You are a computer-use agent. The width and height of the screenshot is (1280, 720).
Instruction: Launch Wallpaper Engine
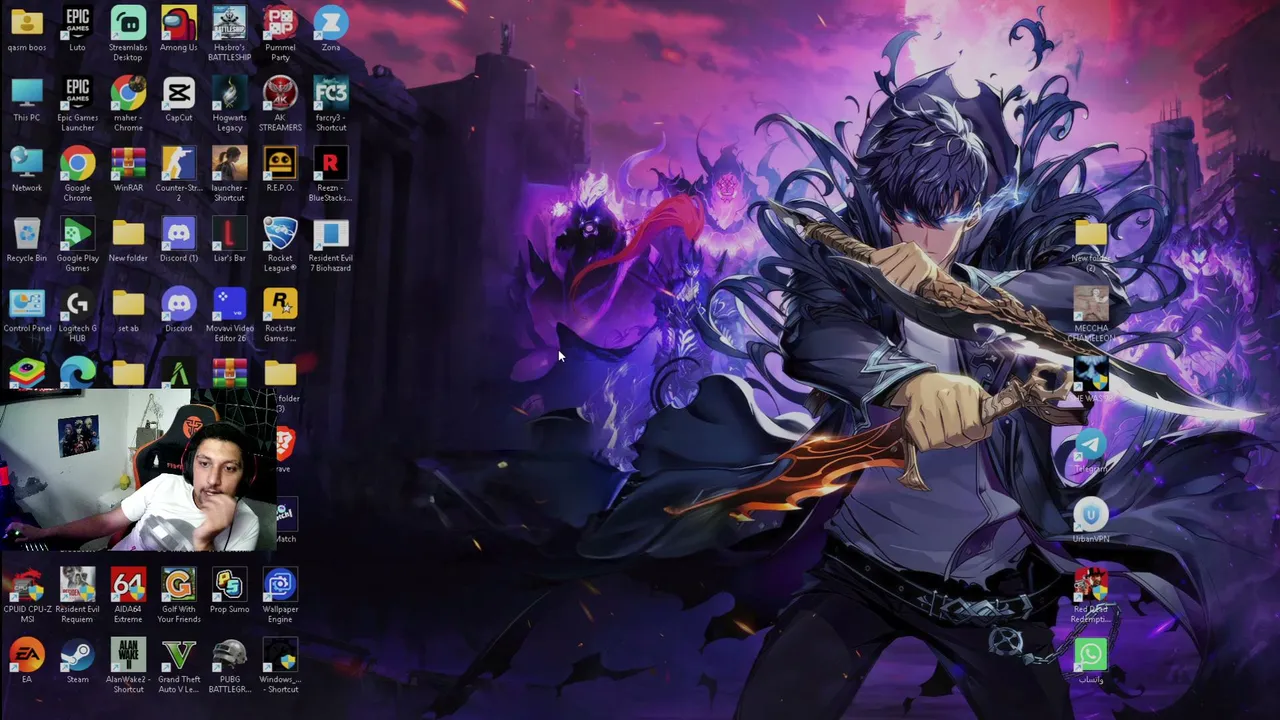(280, 596)
